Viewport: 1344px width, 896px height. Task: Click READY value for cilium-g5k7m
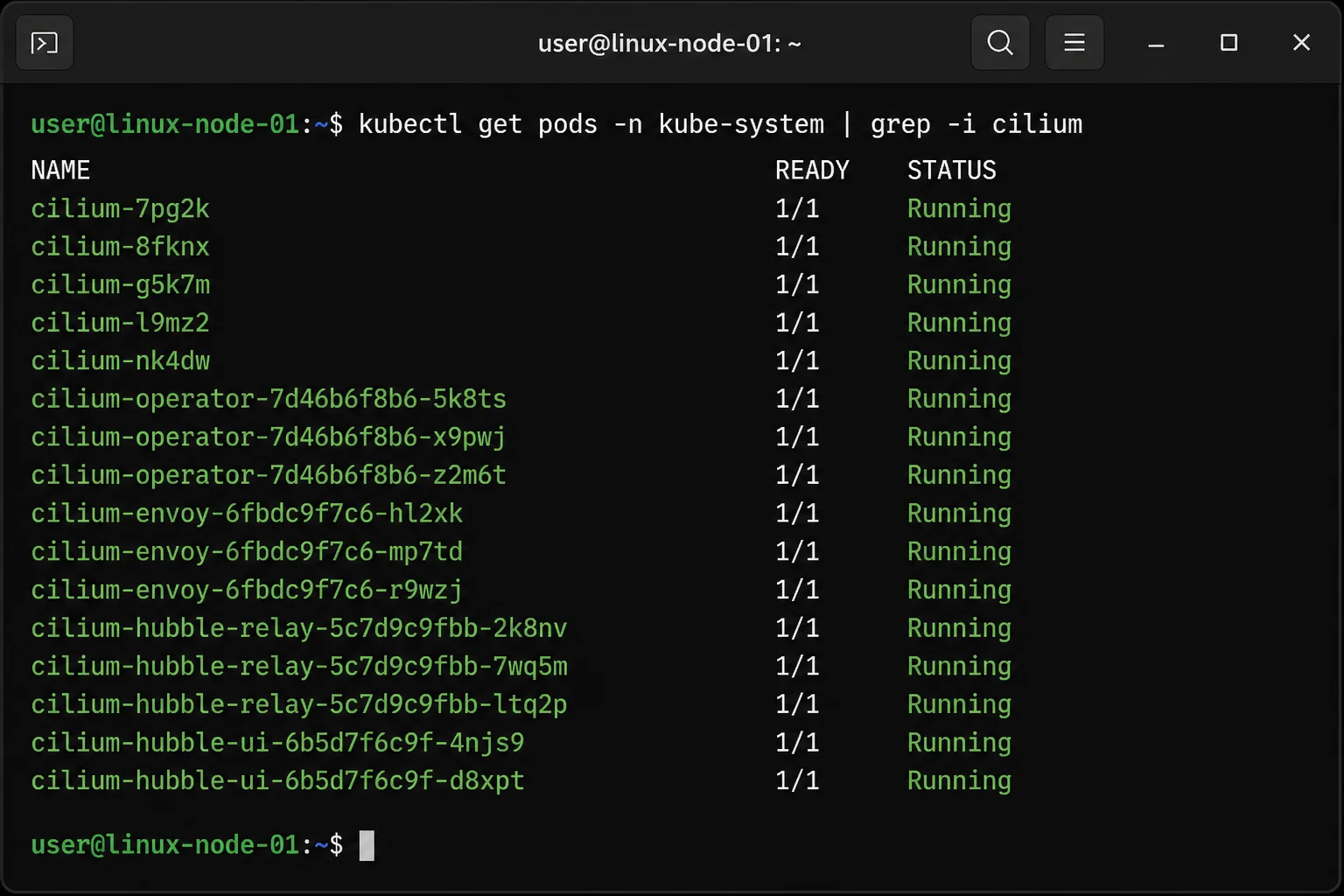coord(797,285)
